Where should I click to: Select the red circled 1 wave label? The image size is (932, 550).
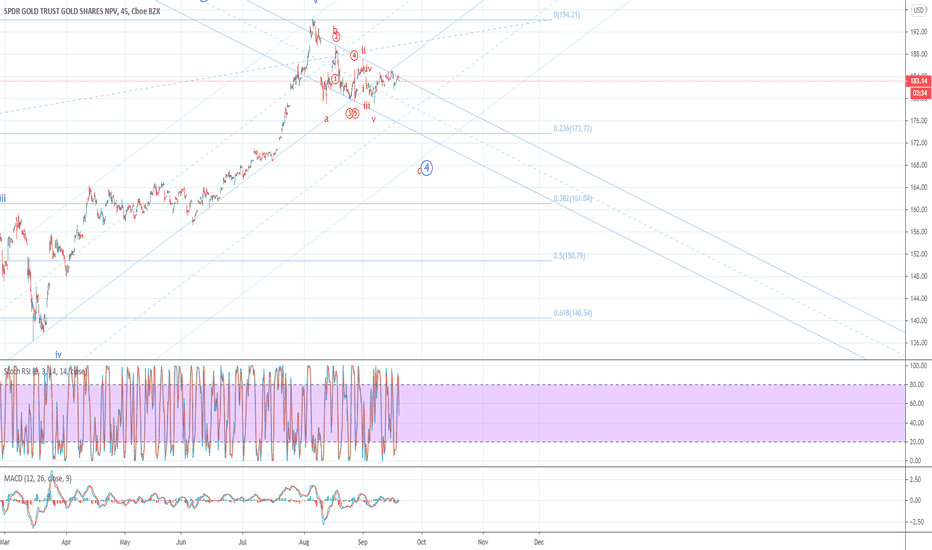[x=335, y=79]
